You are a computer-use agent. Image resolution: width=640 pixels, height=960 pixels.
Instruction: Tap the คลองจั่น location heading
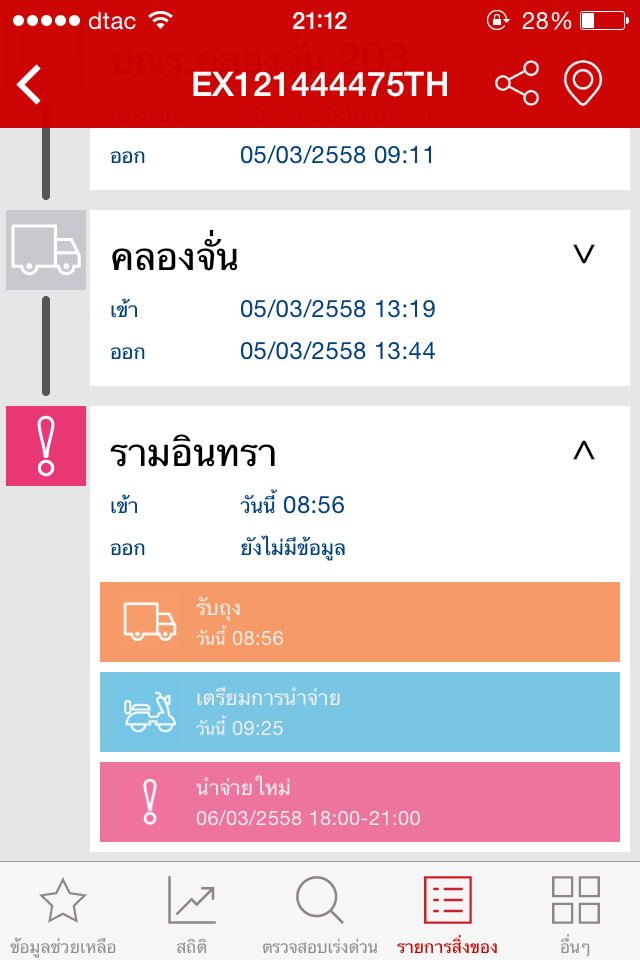(x=174, y=258)
